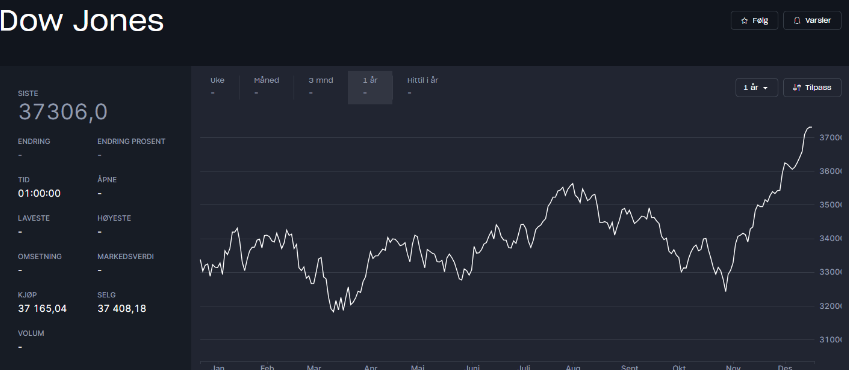The width and height of the screenshot is (849, 370).
Task: Select the highlighted 1 år tab
Action: click(370, 87)
